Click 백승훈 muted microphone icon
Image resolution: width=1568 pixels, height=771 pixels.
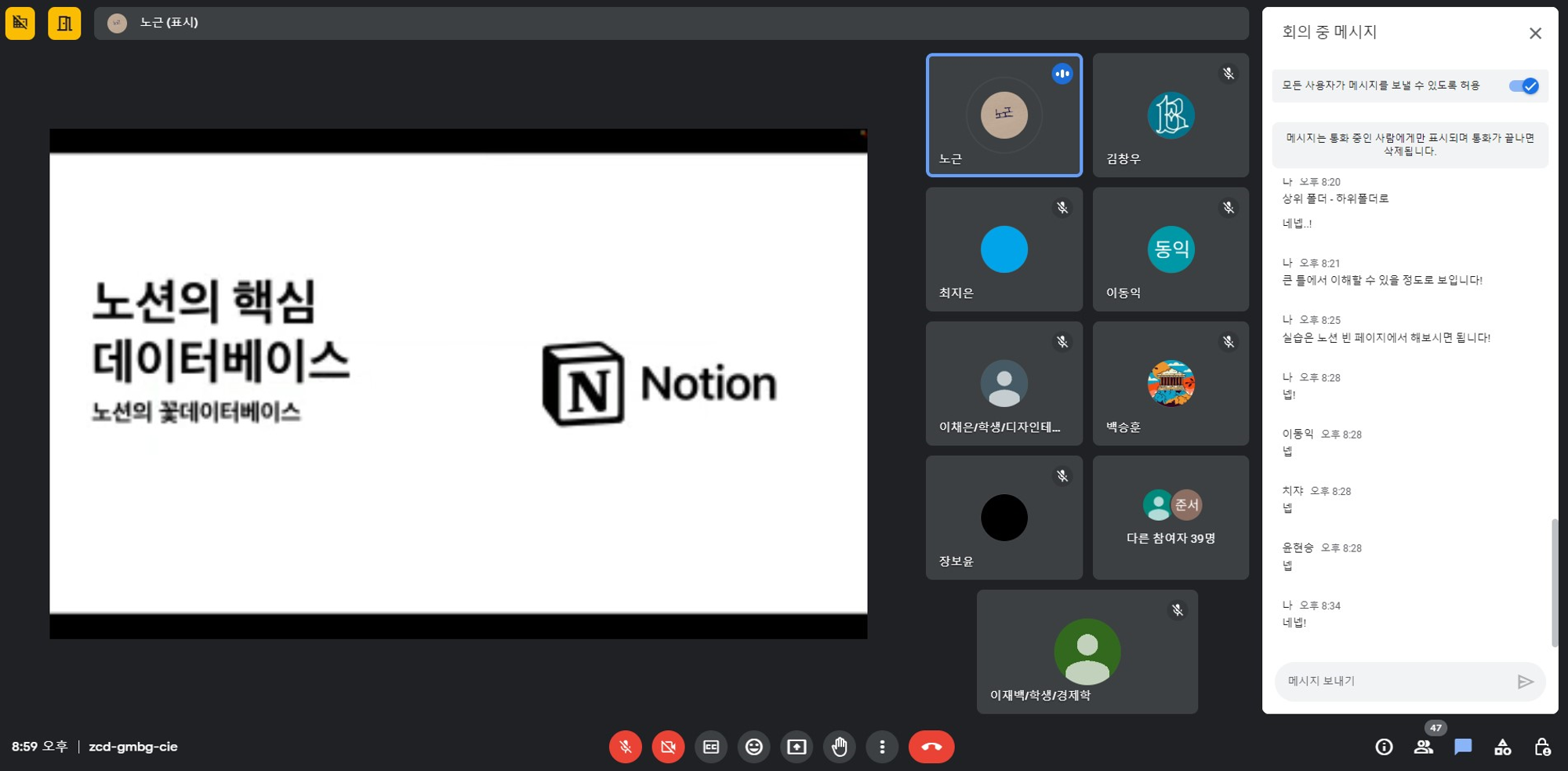point(1229,342)
